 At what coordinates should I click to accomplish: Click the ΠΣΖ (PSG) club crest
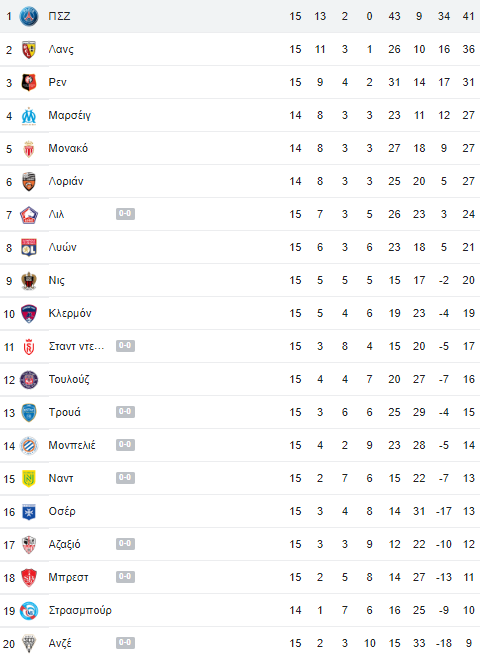29,16
